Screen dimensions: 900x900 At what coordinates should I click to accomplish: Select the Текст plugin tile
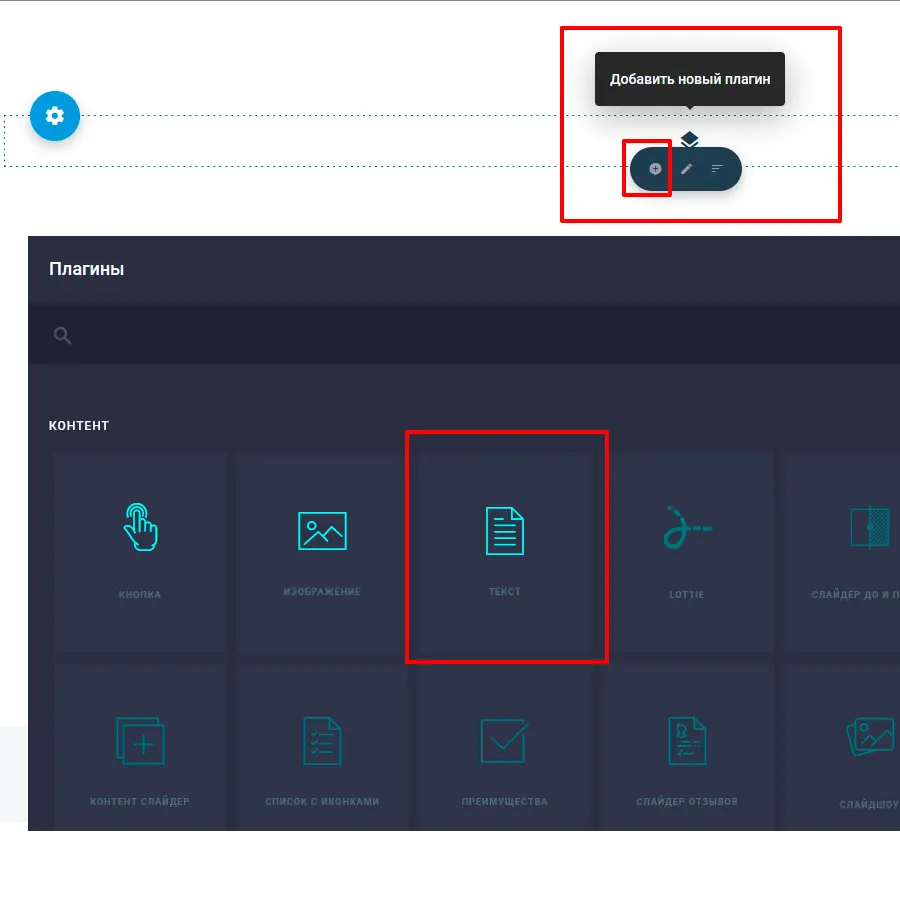[505, 548]
